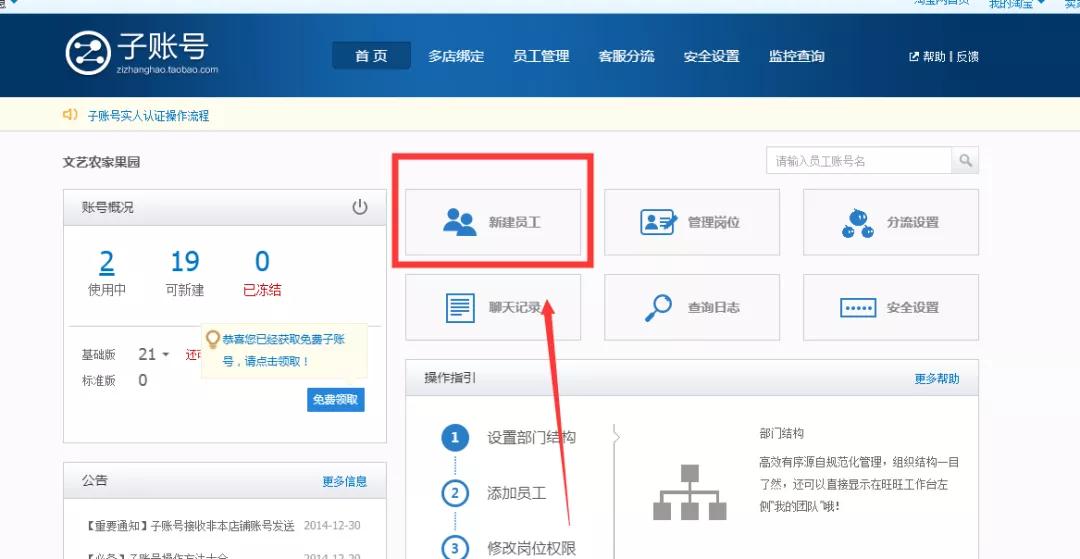The image size is (1080, 559).
Task: Focus the 请输入员工账号名 search field
Action: 858,161
